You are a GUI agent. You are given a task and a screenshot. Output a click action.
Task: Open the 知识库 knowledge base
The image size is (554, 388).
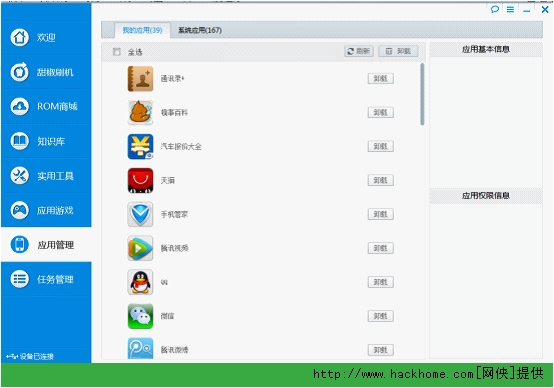(46, 141)
